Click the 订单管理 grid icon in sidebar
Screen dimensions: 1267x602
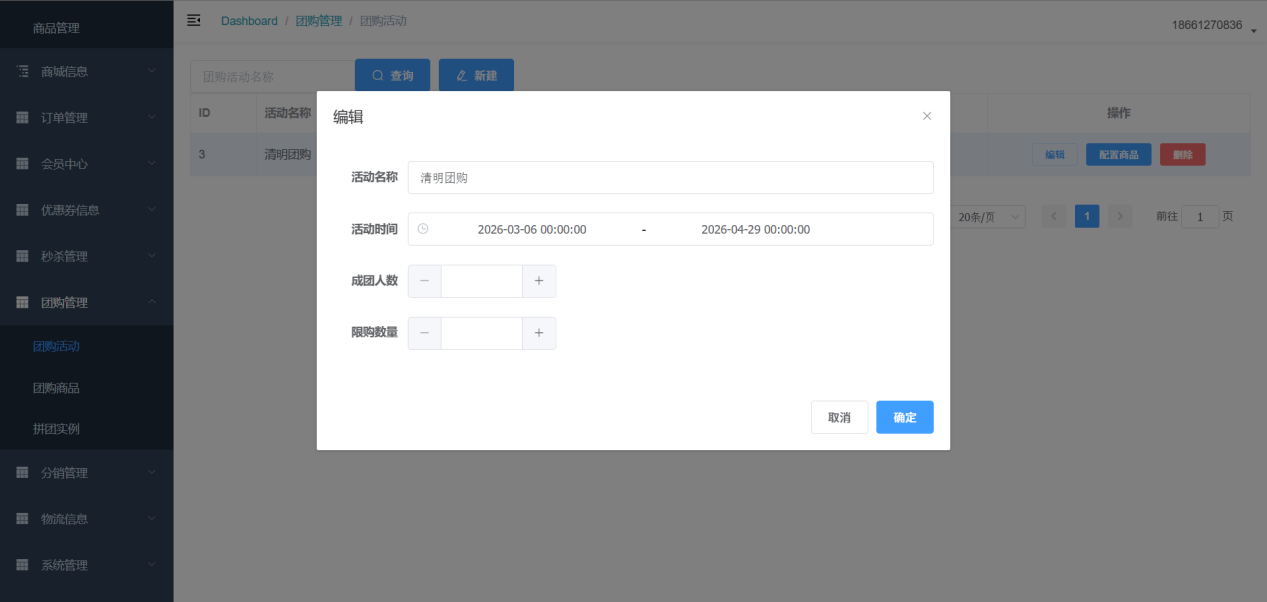point(23,118)
